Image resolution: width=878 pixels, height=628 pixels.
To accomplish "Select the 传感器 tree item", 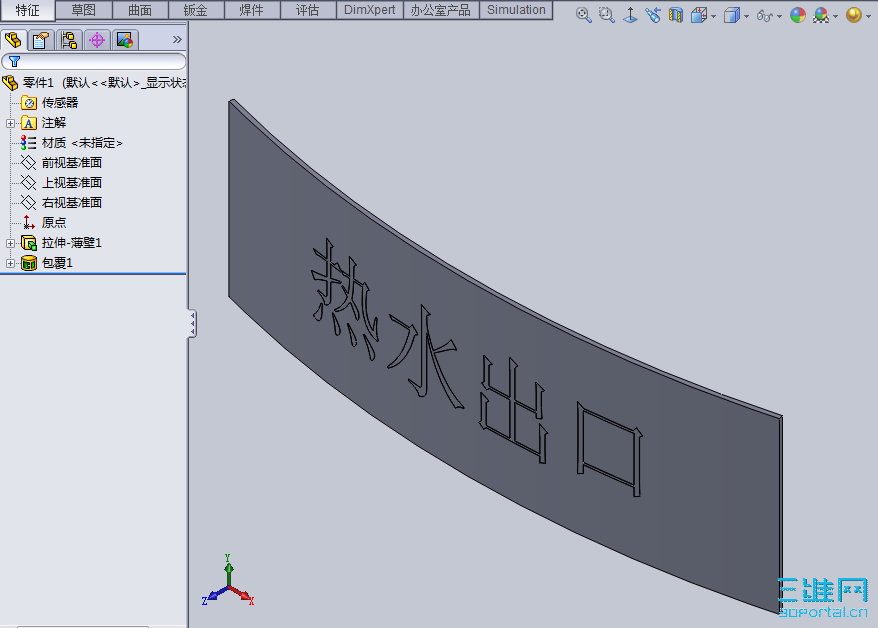I will [x=60, y=102].
